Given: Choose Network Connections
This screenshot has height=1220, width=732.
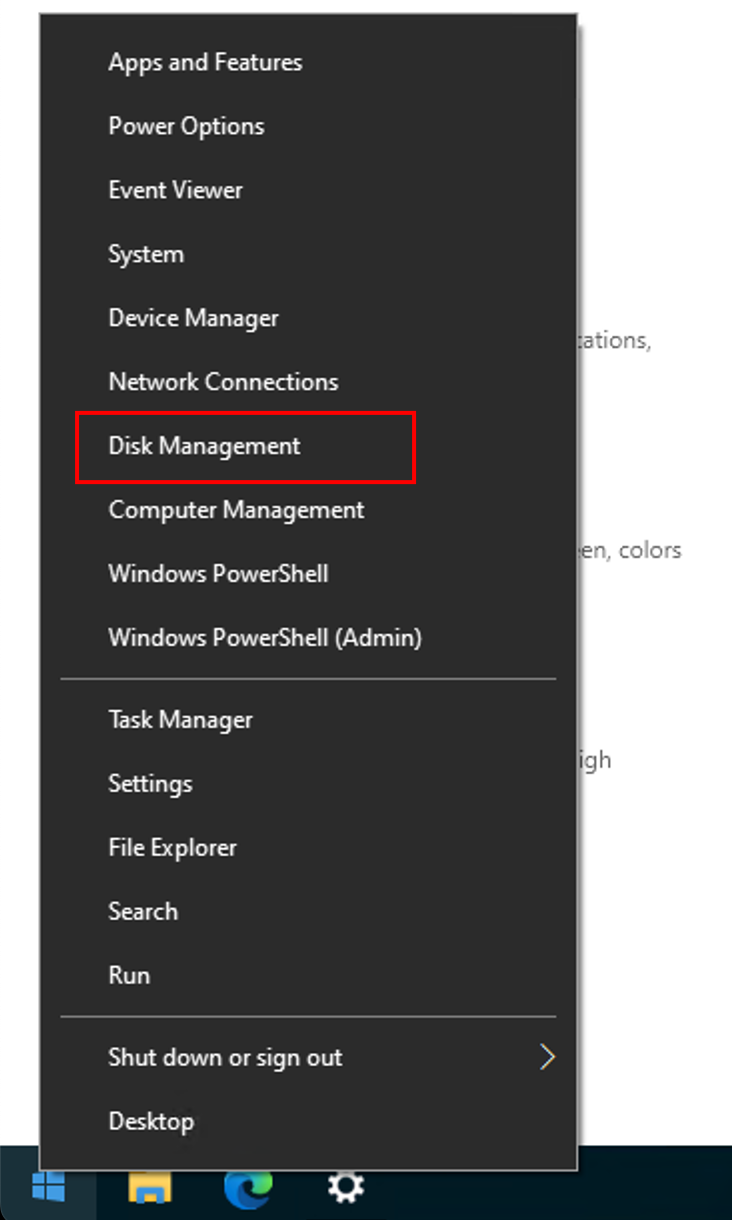Looking at the screenshot, I should (x=308, y=382).
